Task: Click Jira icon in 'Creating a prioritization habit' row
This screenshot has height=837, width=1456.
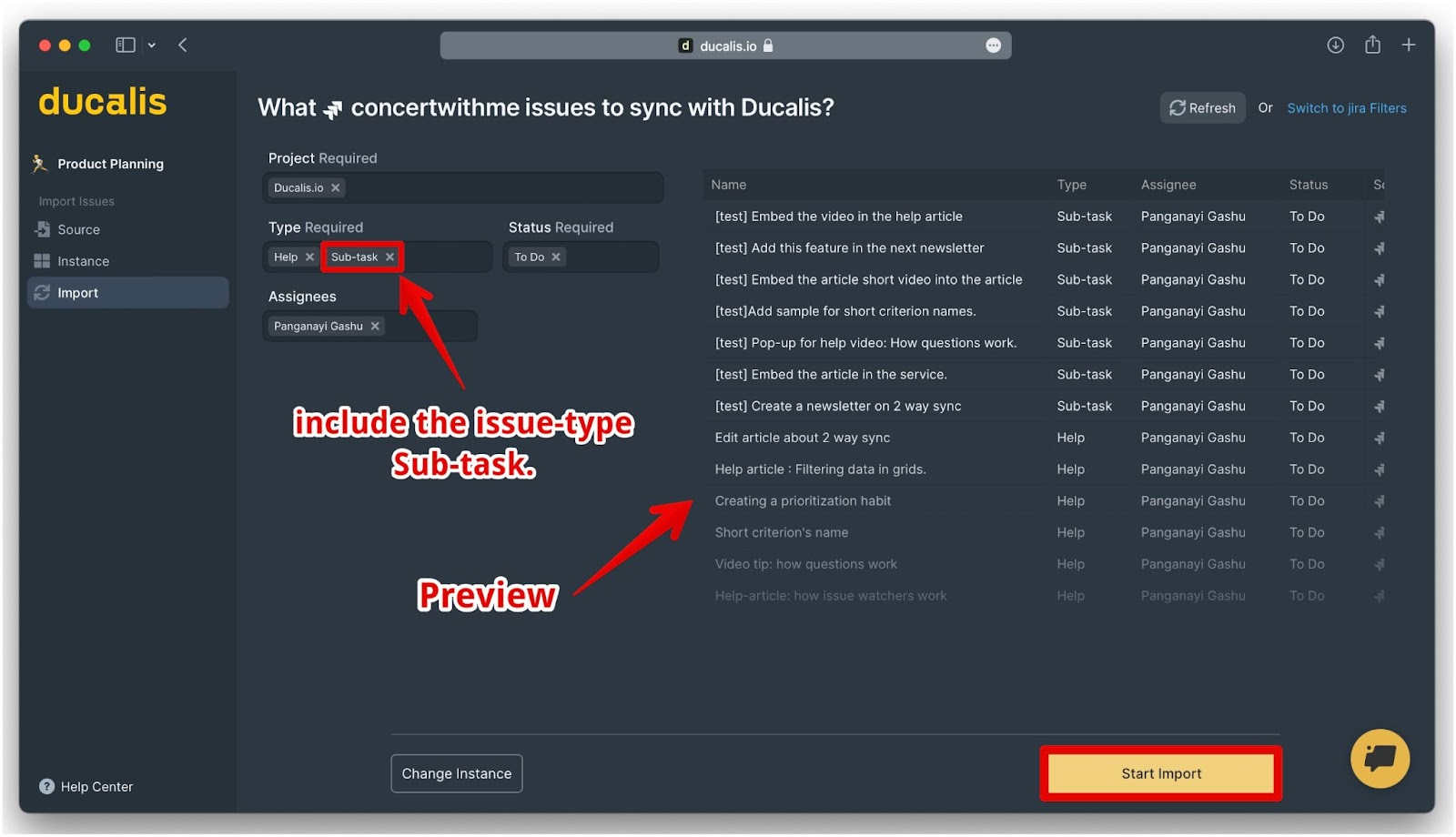Action: [1380, 502]
